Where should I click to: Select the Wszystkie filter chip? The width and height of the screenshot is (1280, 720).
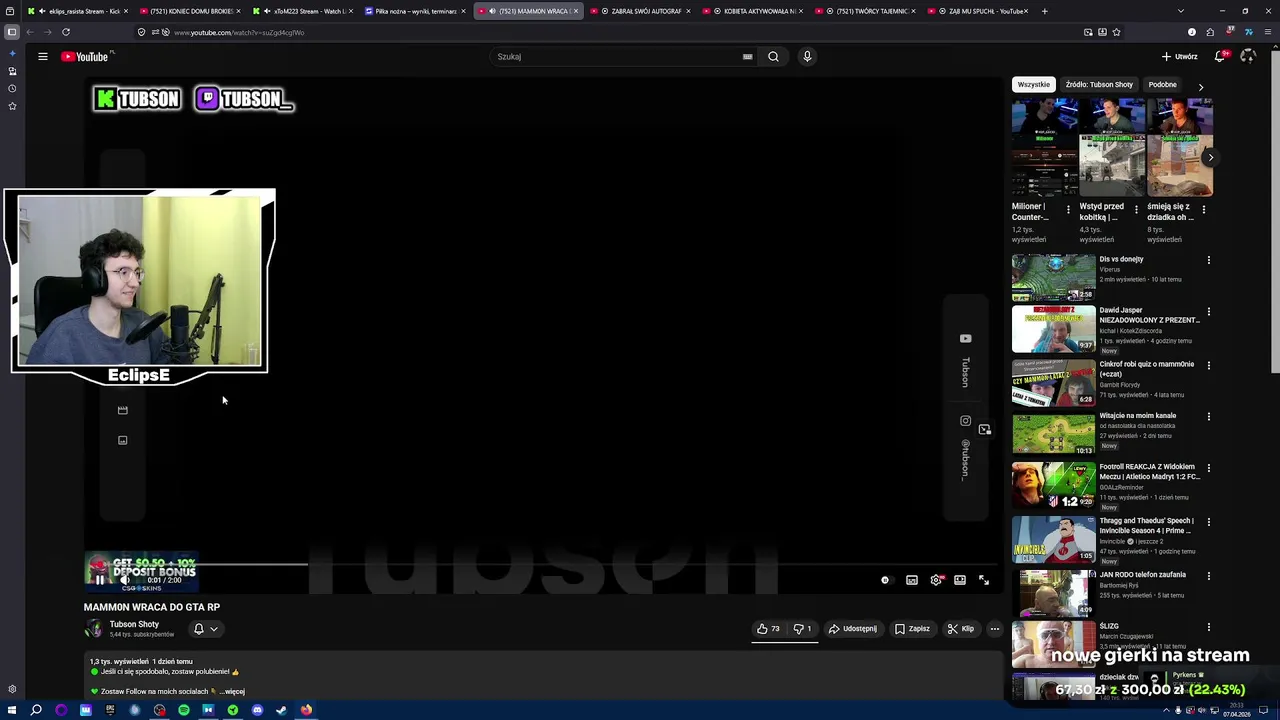(1034, 85)
